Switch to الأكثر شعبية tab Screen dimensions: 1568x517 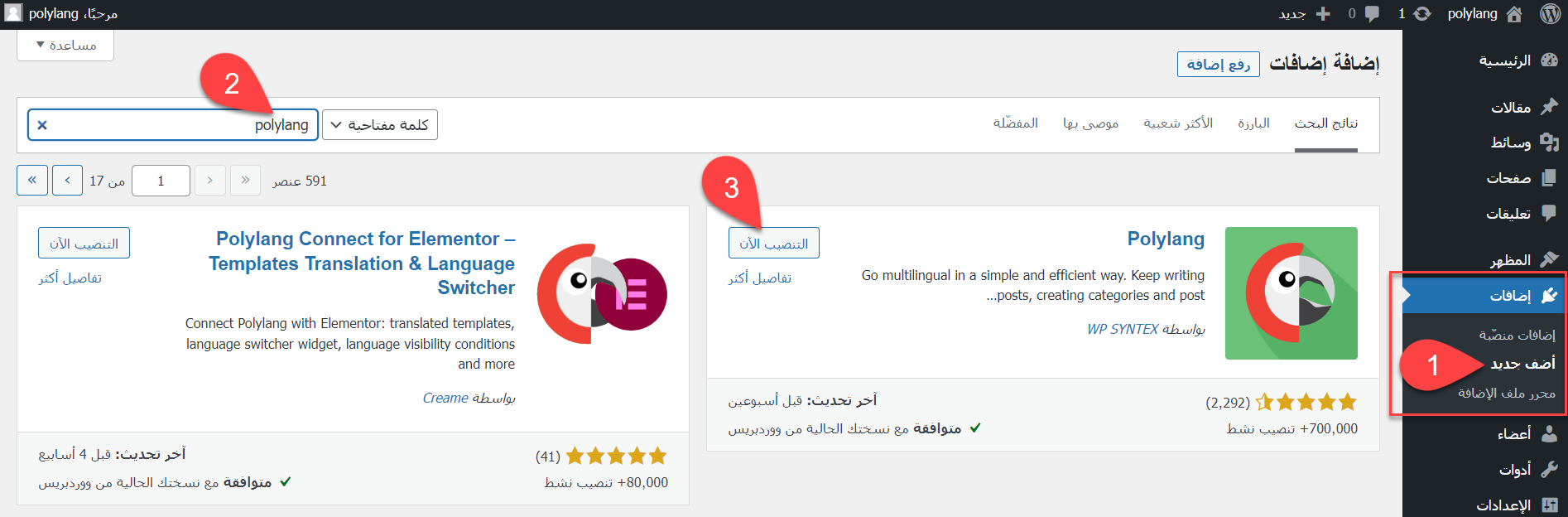[x=1178, y=123]
